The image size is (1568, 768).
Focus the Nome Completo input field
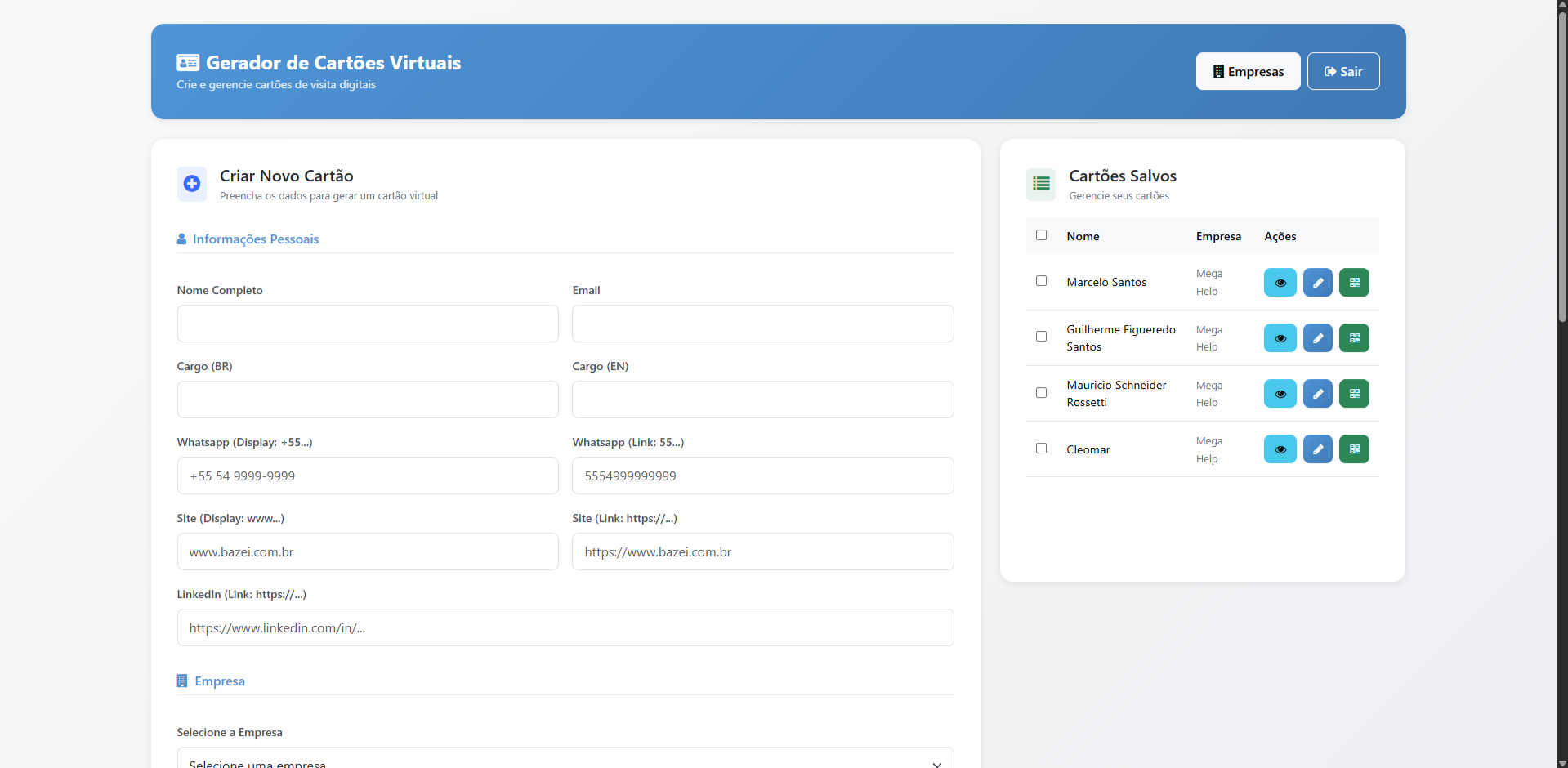[x=368, y=324]
